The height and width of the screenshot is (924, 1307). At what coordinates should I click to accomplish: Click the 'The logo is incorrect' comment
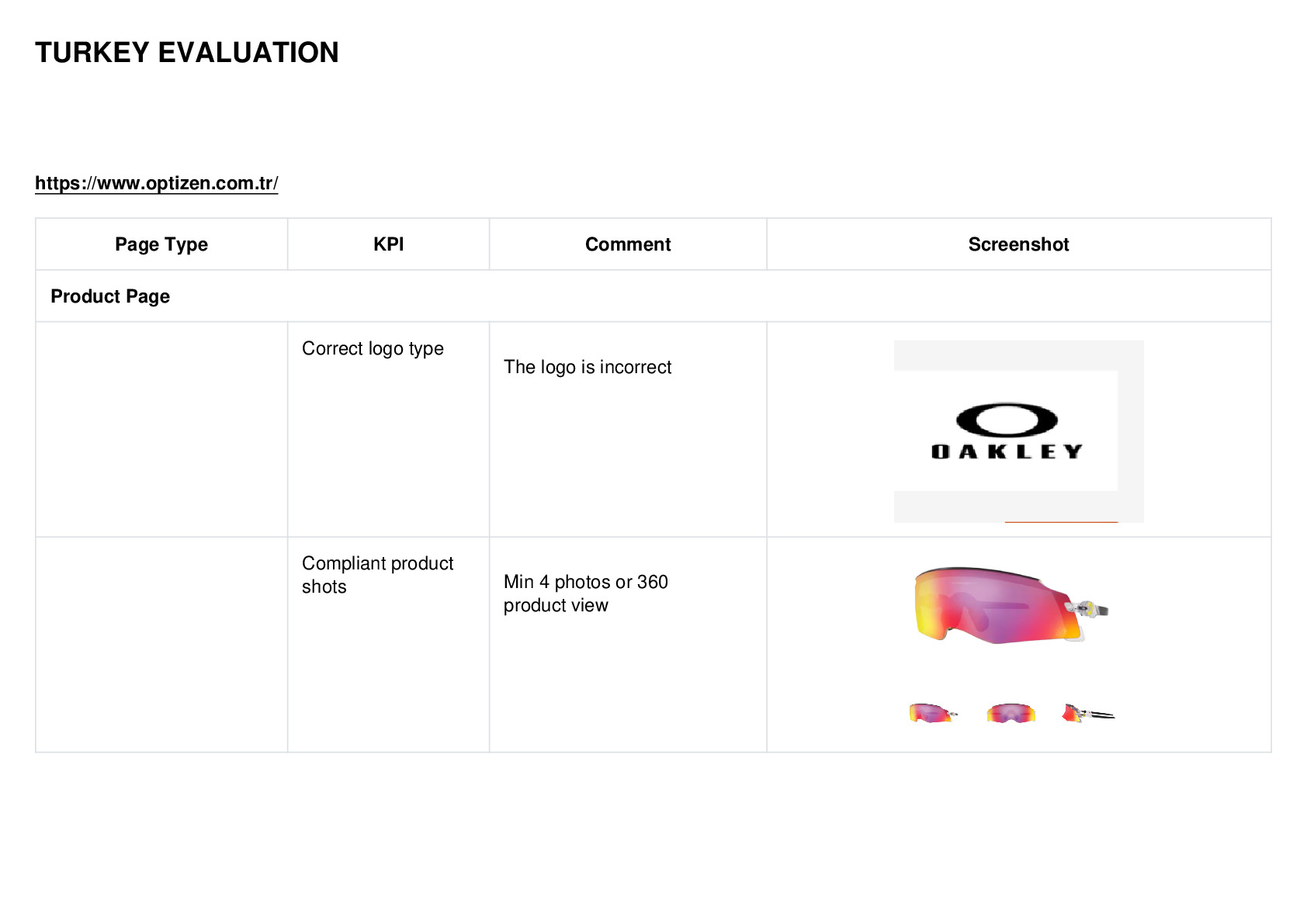point(588,367)
